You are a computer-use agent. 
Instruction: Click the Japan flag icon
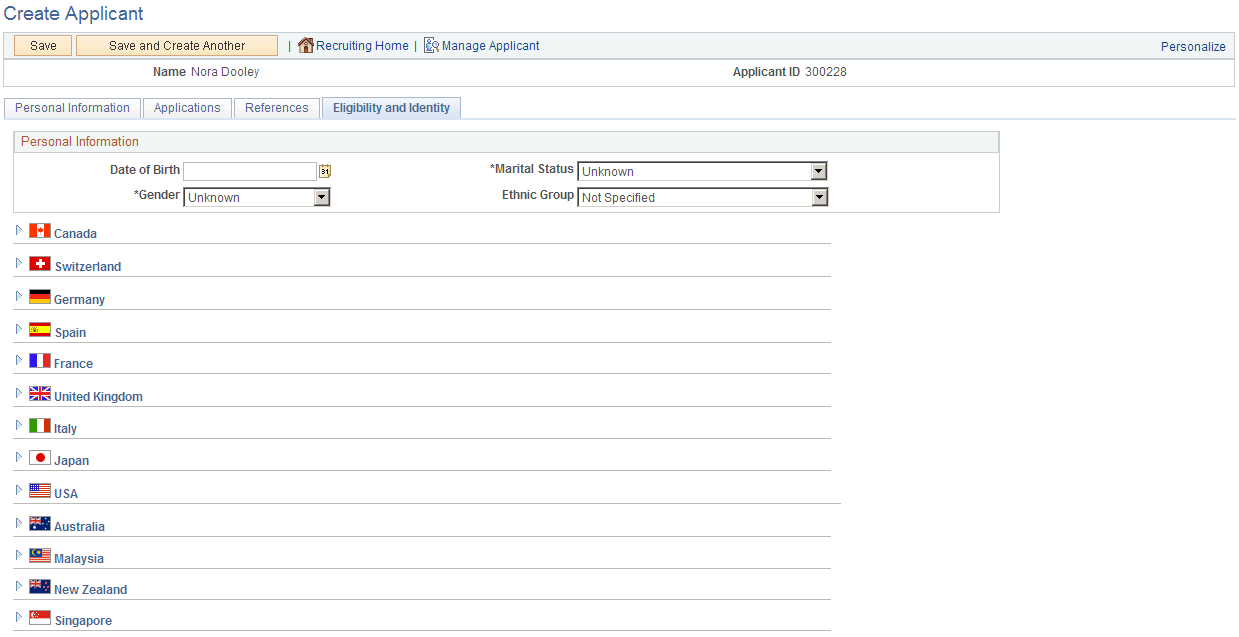[x=39, y=456]
